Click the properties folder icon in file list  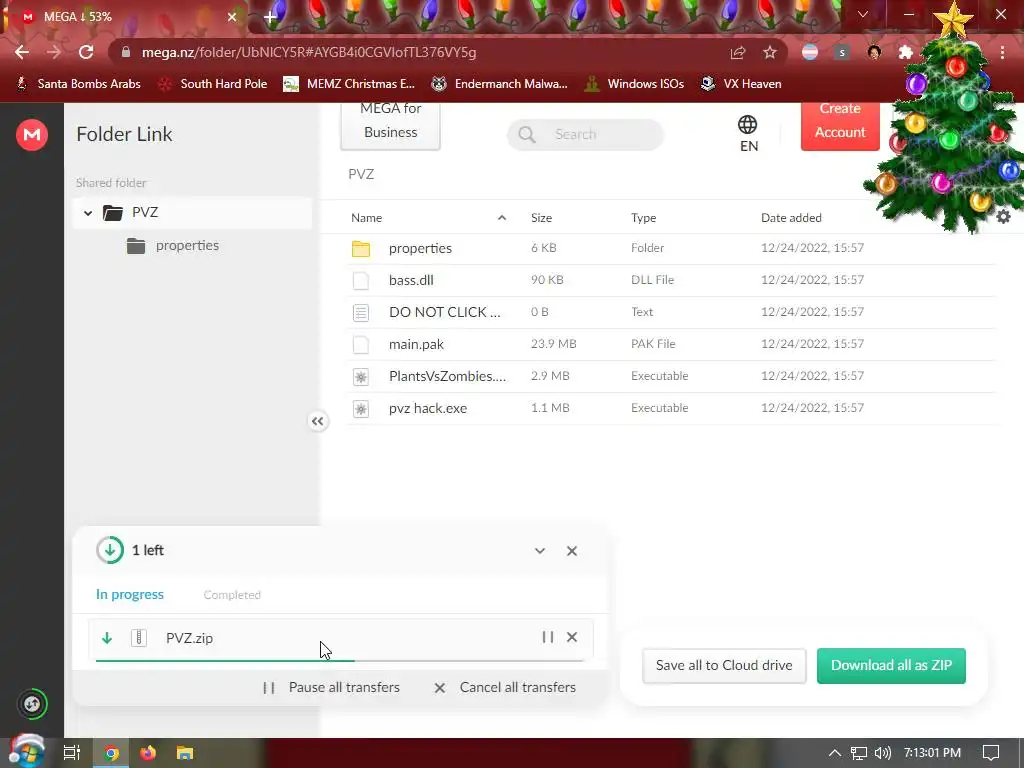tap(360, 248)
